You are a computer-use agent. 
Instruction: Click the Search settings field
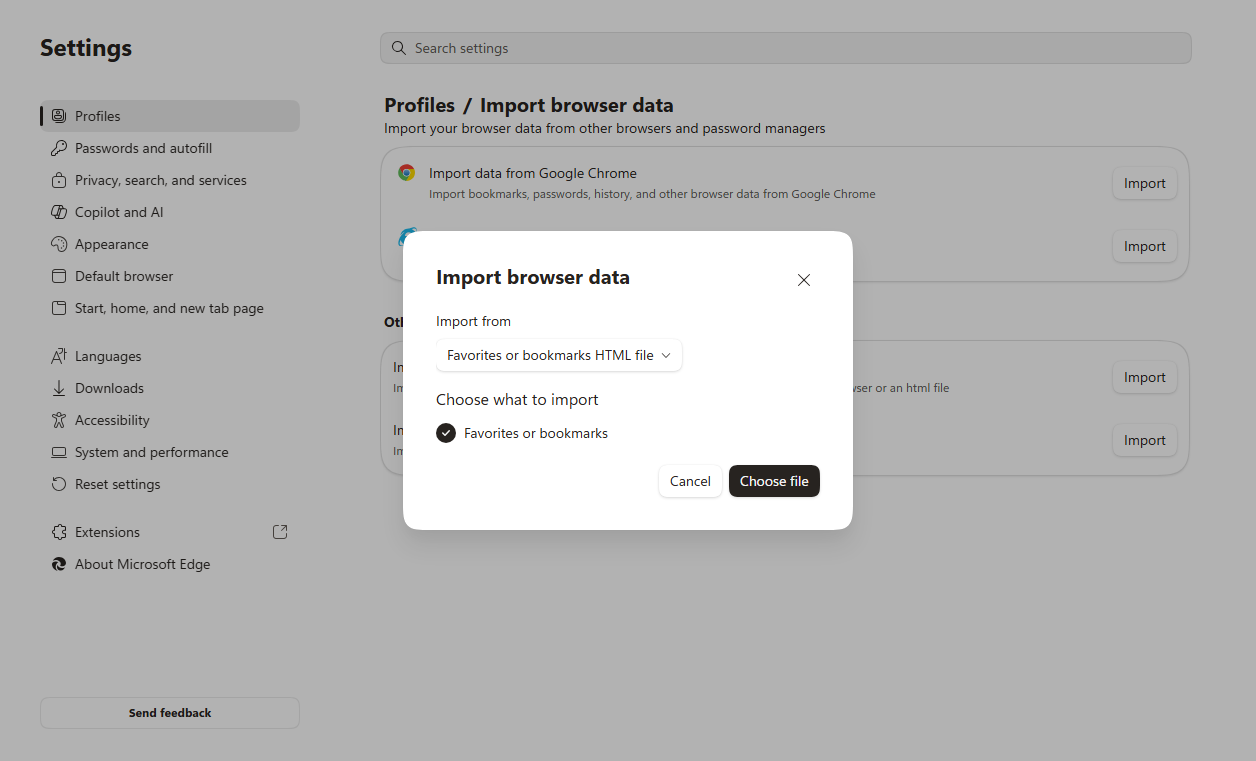[x=786, y=48]
